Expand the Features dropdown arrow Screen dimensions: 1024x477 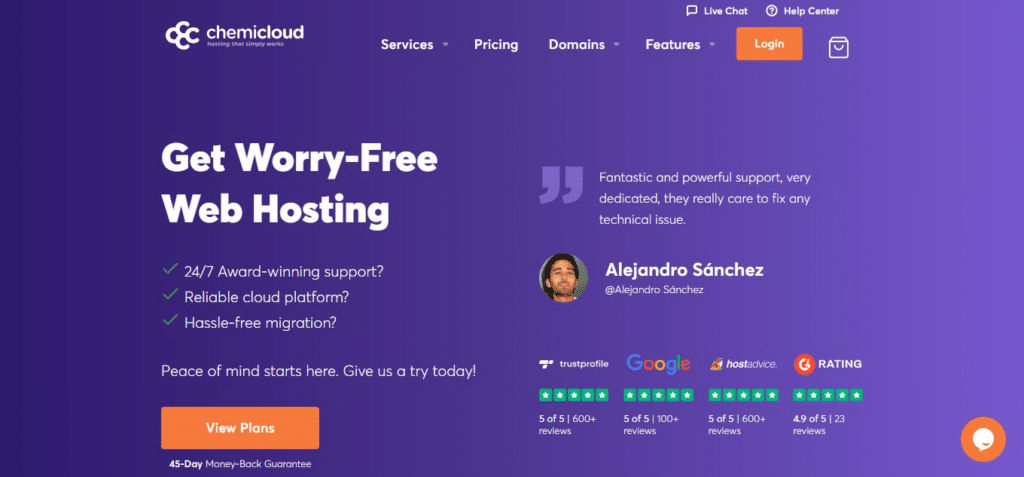click(x=712, y=44)
